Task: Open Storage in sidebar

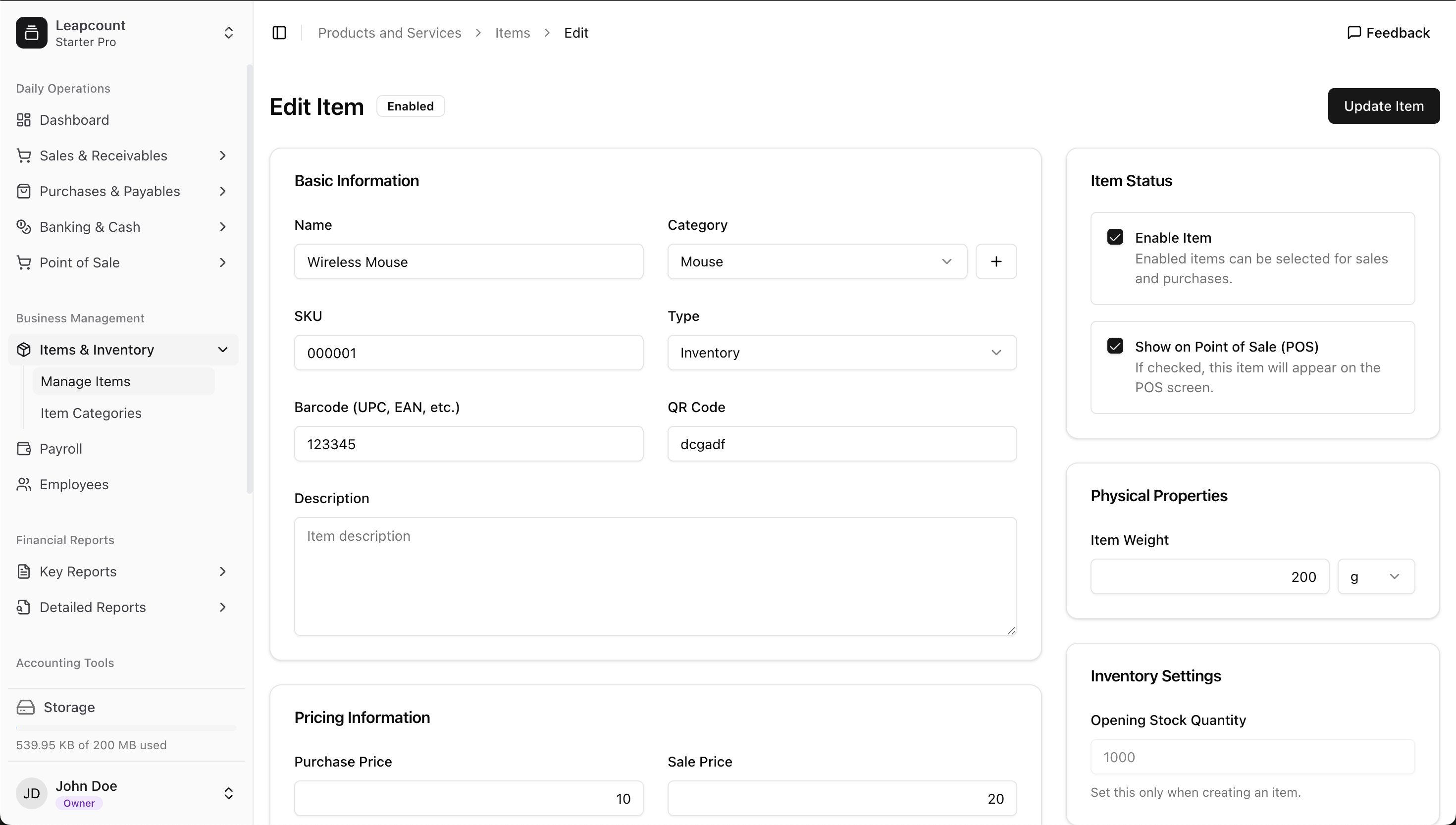Action: click(69, 707)
